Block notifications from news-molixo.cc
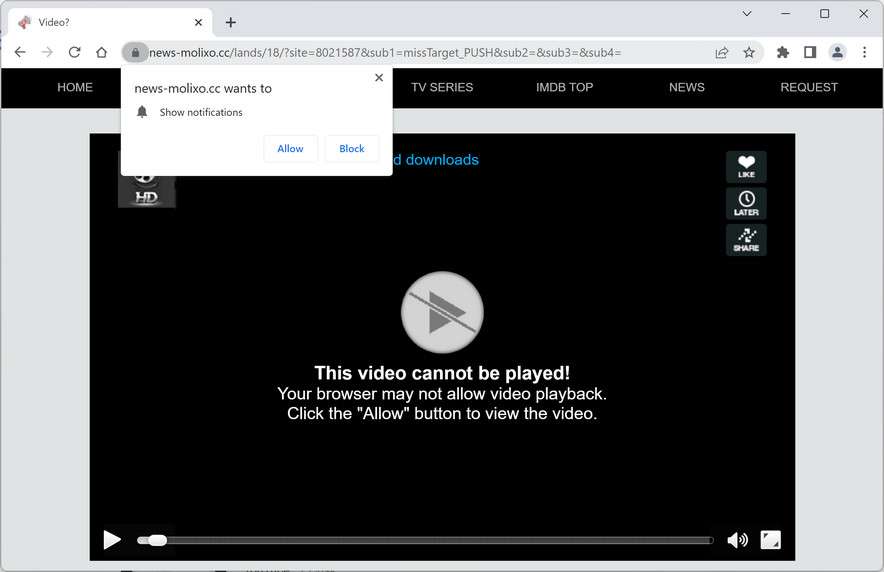The image size is (884, 572). (352, 149)
